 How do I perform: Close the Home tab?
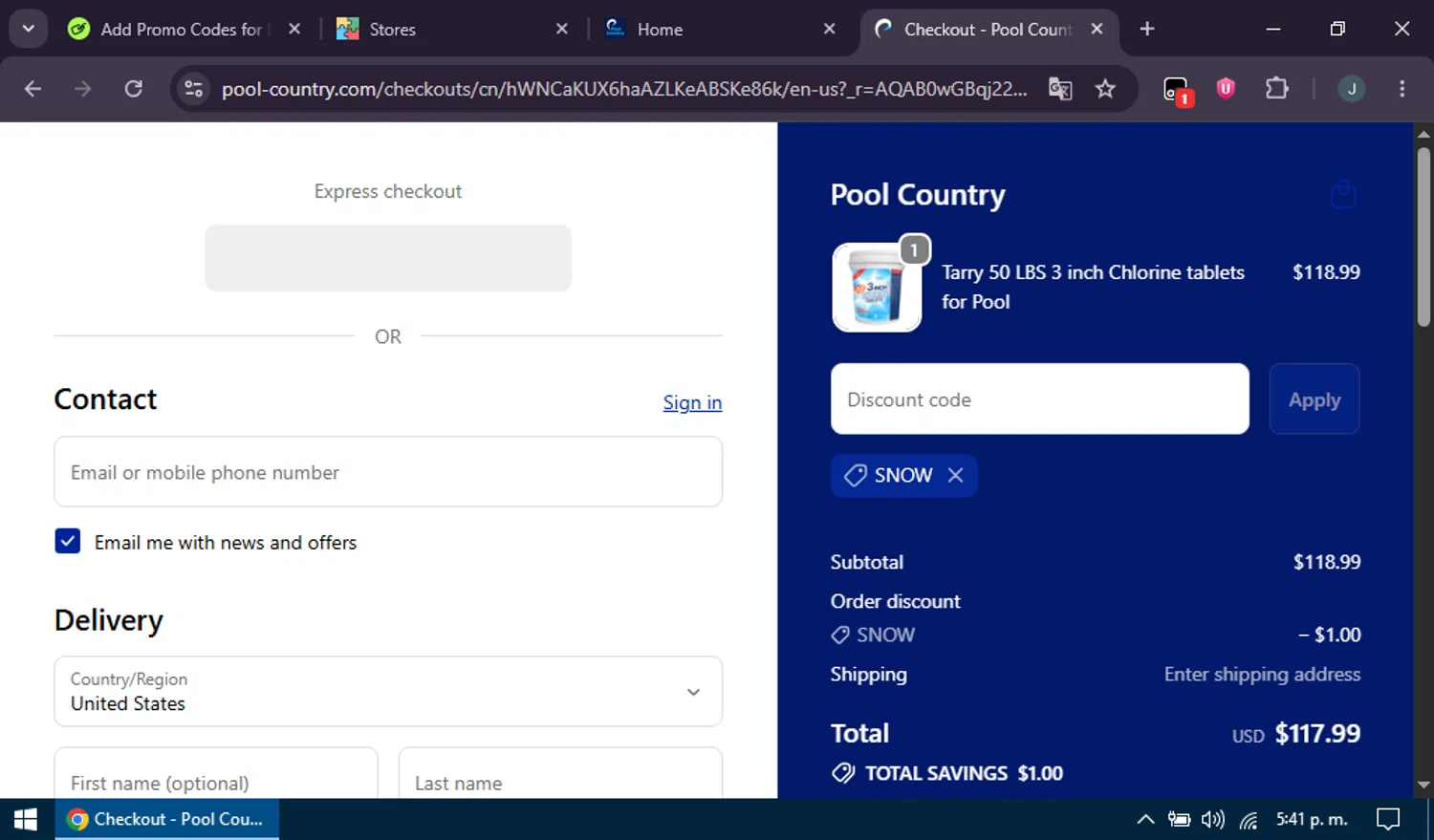click(830, 29)
